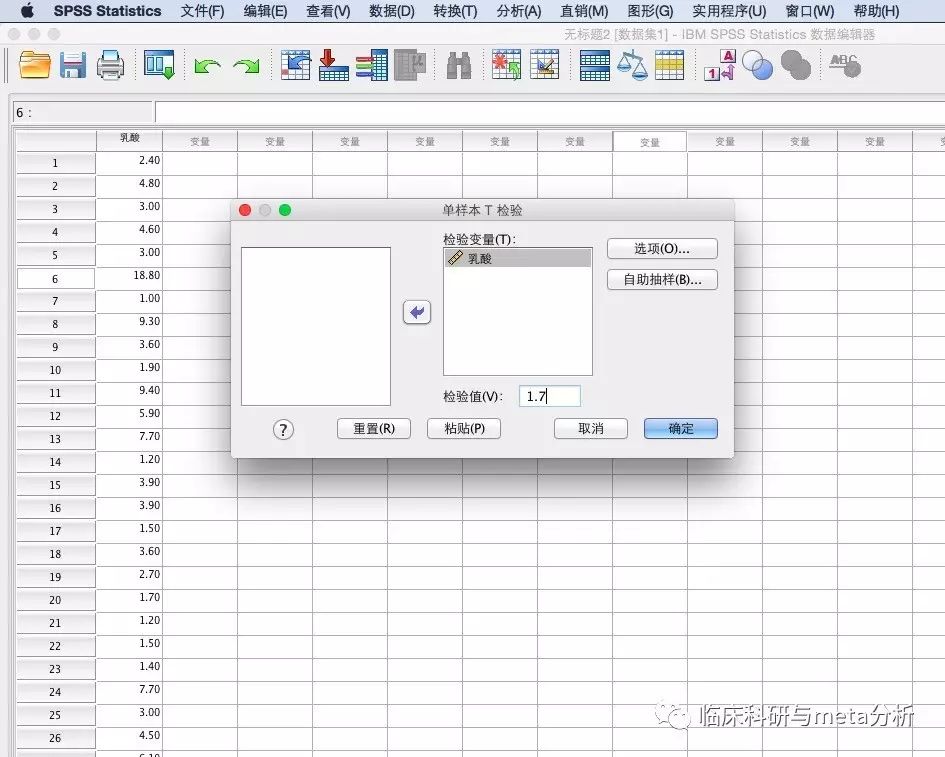Viewport: 945px width, 757px height.
Task: Close the 单样本 T 检验 dialog
Action: pos(245,210)
